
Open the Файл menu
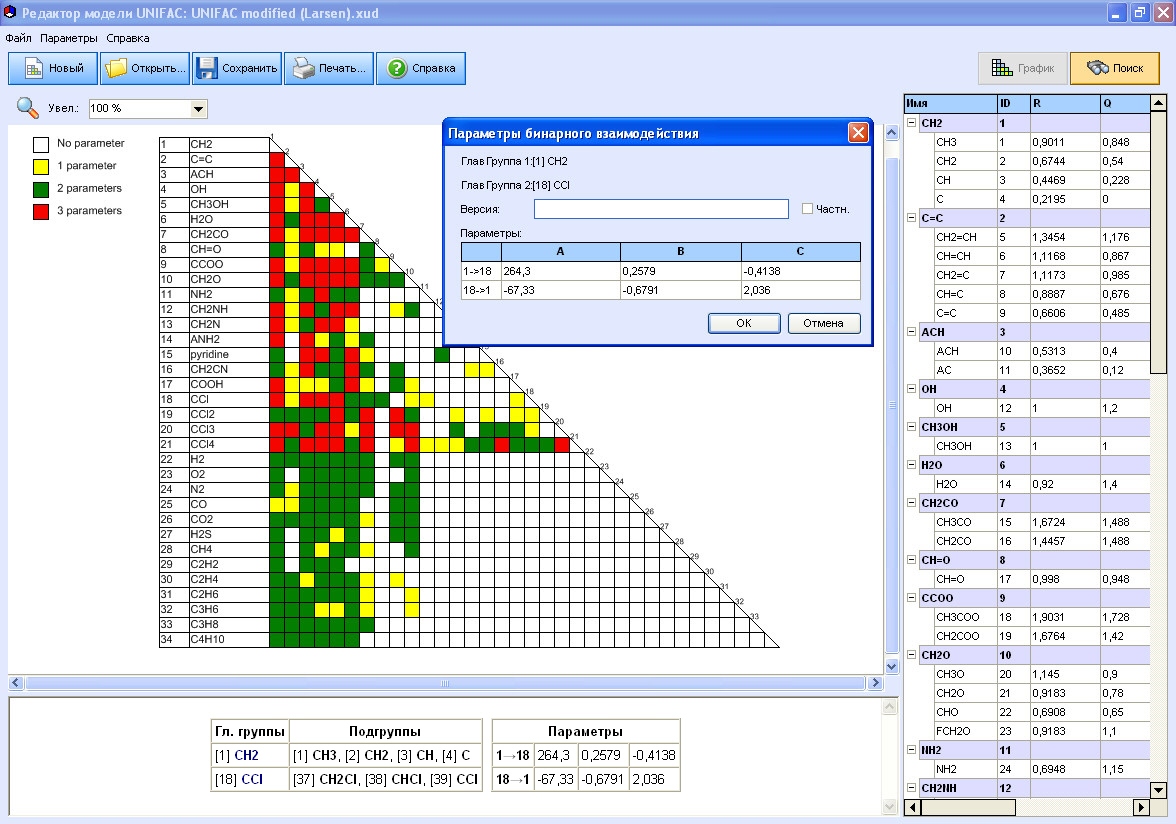pyautogui.click(x=18, y=38)
